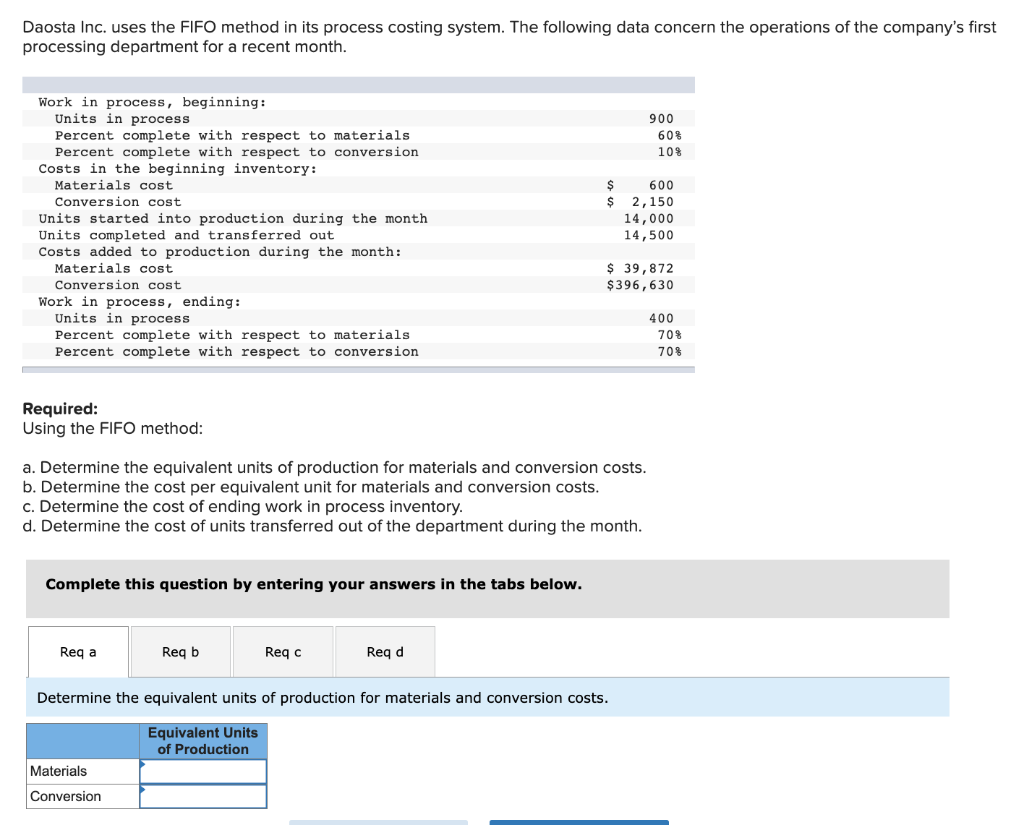Select the Equivalent Units of Production column header
Screen dimensions: 1024x825
pyautogui.click(x=203, y=741)
